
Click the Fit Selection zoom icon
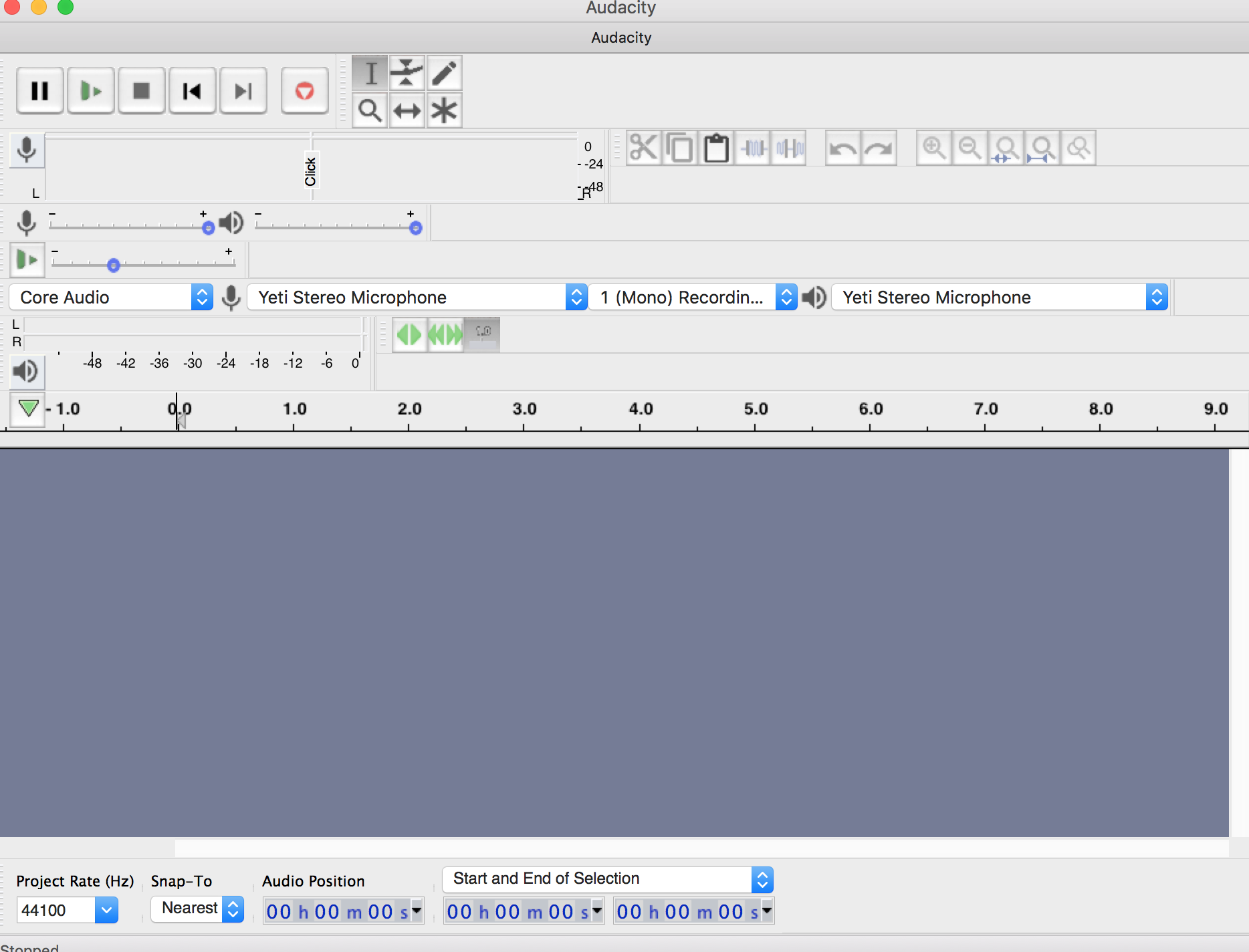pyautogui.click(x=1006, y=148)
